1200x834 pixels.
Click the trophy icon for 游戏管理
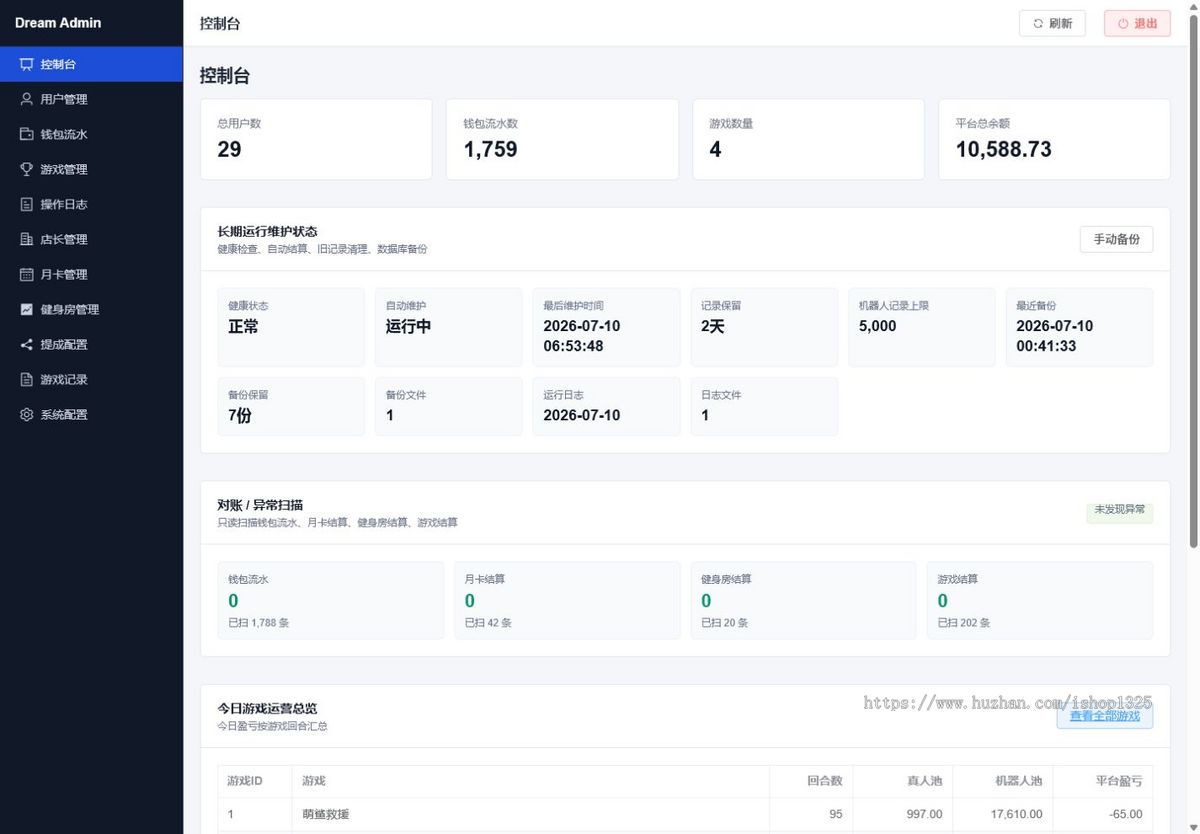27,169
